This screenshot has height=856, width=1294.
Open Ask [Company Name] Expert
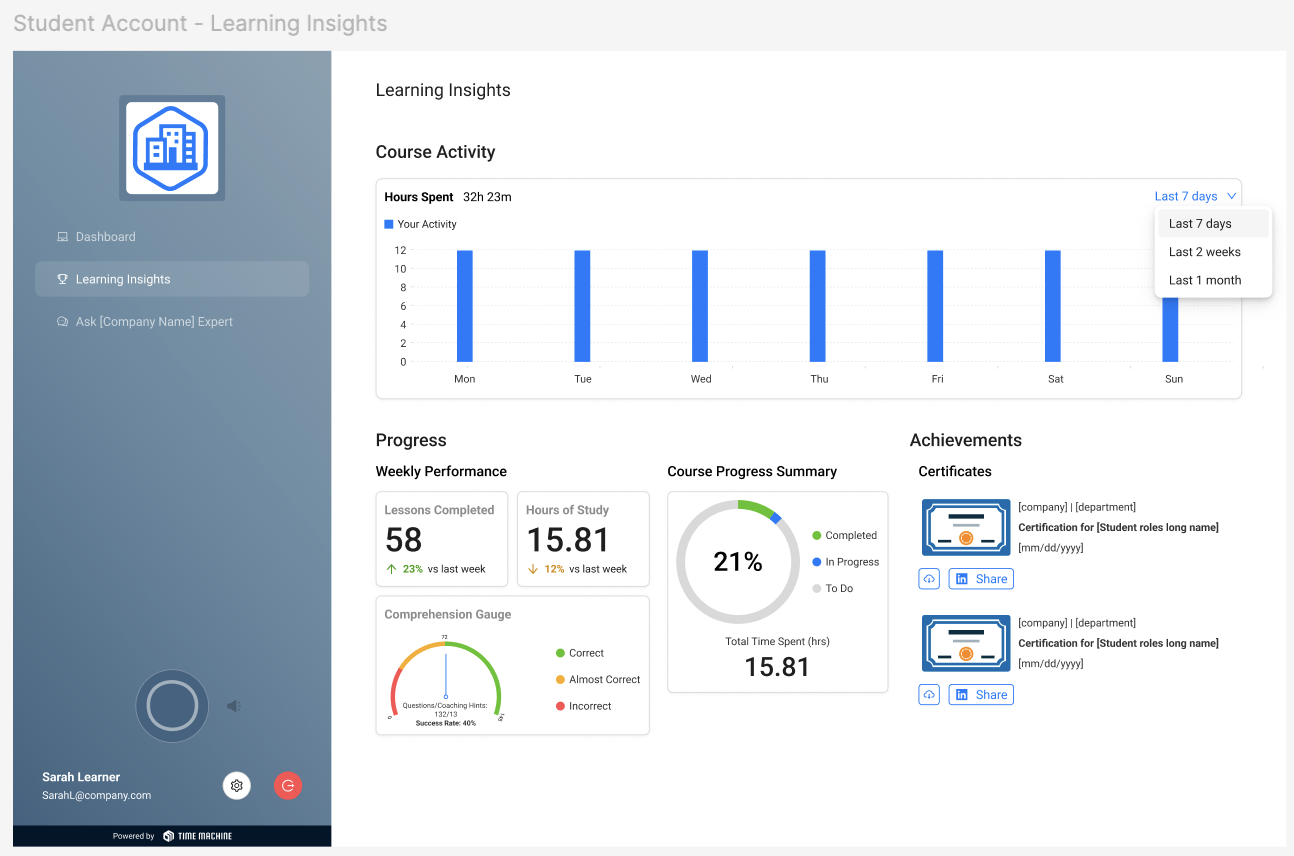(172, 322)
